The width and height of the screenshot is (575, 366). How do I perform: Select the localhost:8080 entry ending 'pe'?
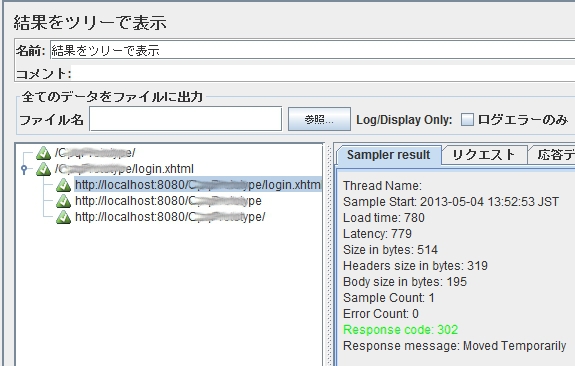tap(168, 201)
